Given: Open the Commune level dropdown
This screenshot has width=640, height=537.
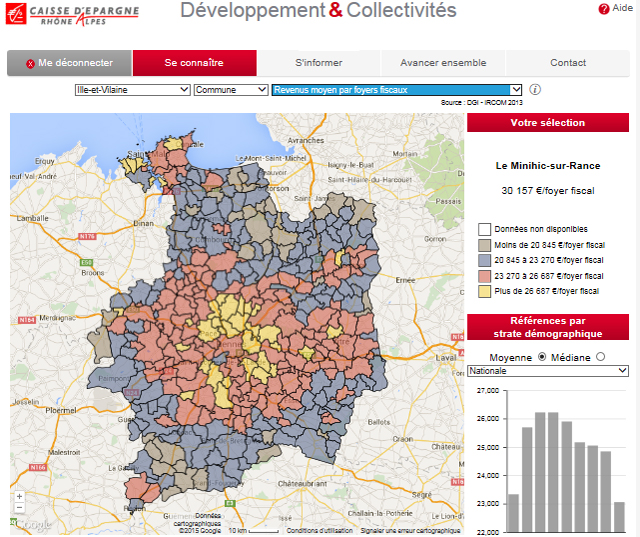Looking at the screenshot, I should click(230, 89).
